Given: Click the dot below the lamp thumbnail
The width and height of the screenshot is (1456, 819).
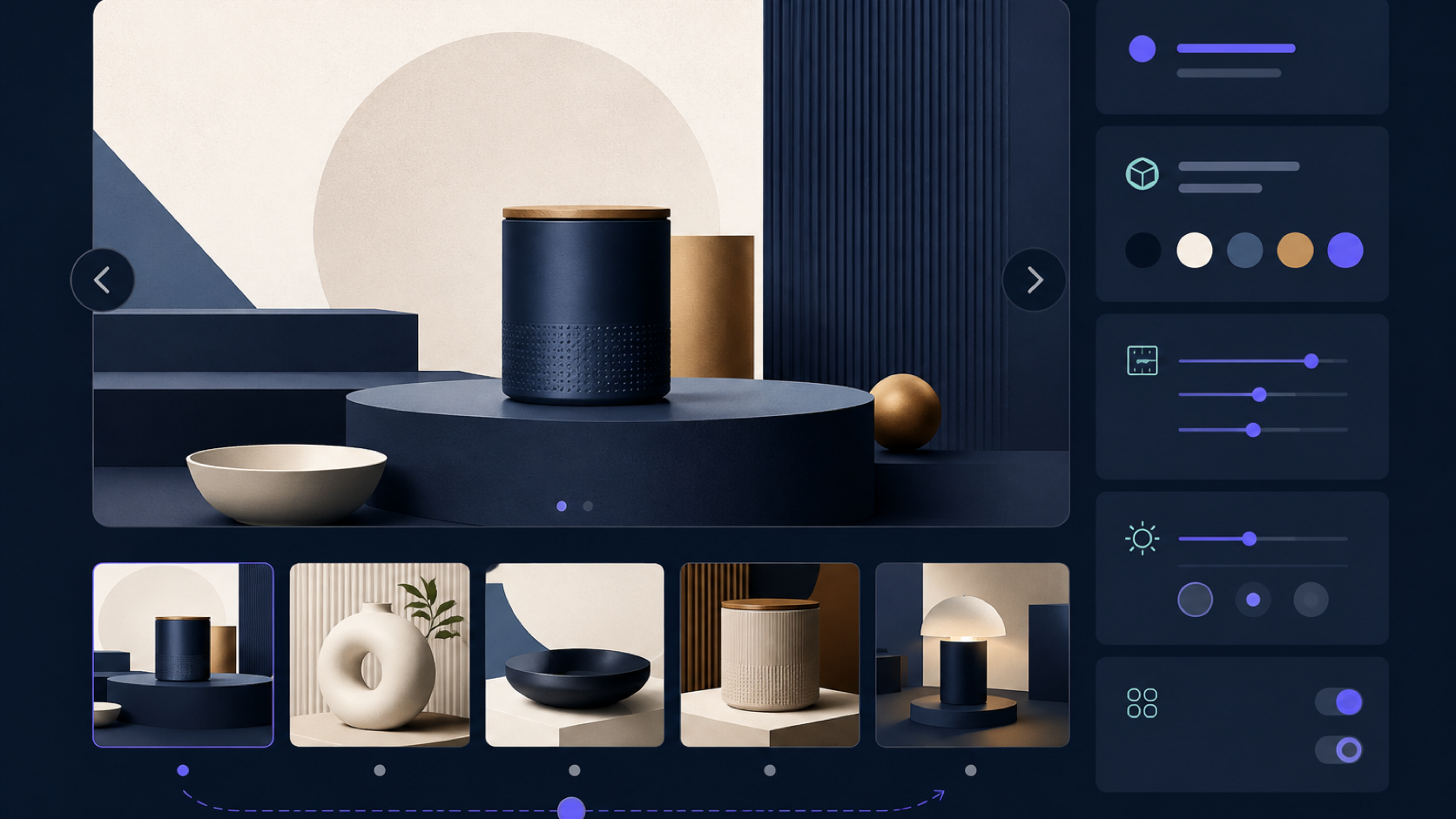Looking at the screenshot, I should (971, 770).
